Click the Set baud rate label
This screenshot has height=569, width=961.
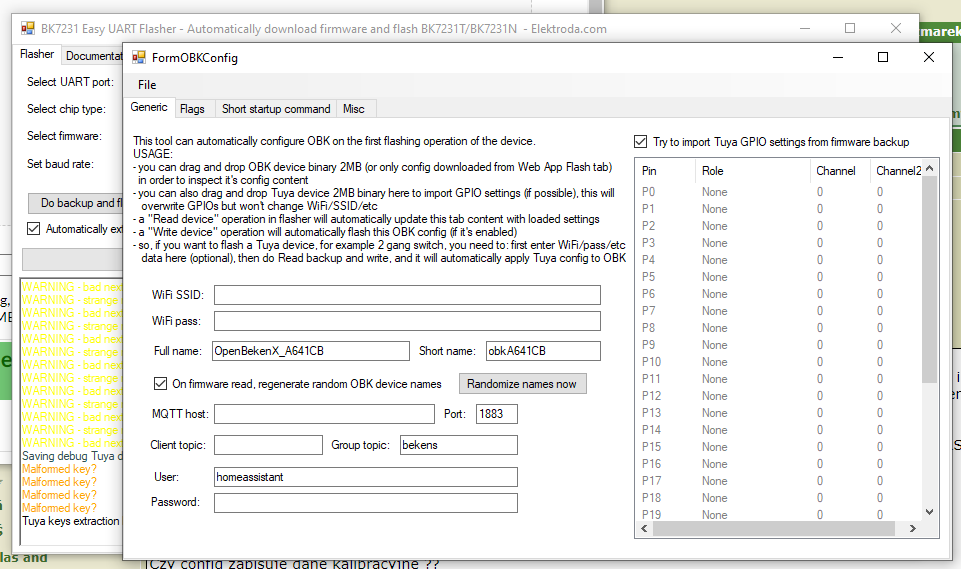(60, 164)
